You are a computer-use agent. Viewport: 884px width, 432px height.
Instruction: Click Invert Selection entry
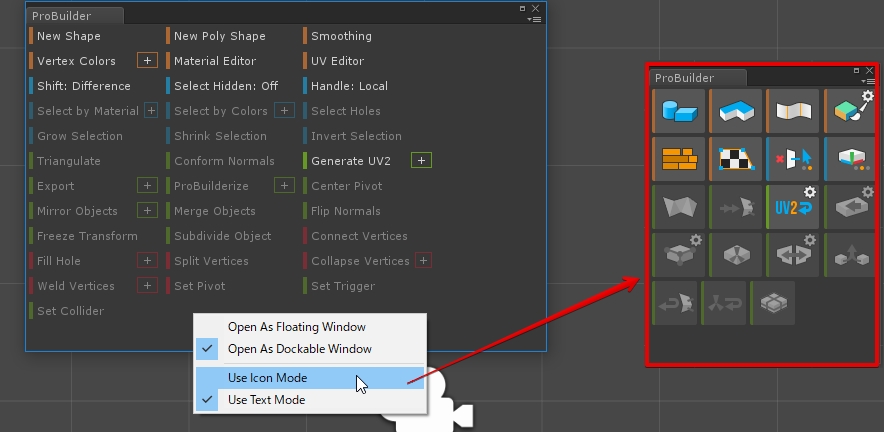point(356,136)
